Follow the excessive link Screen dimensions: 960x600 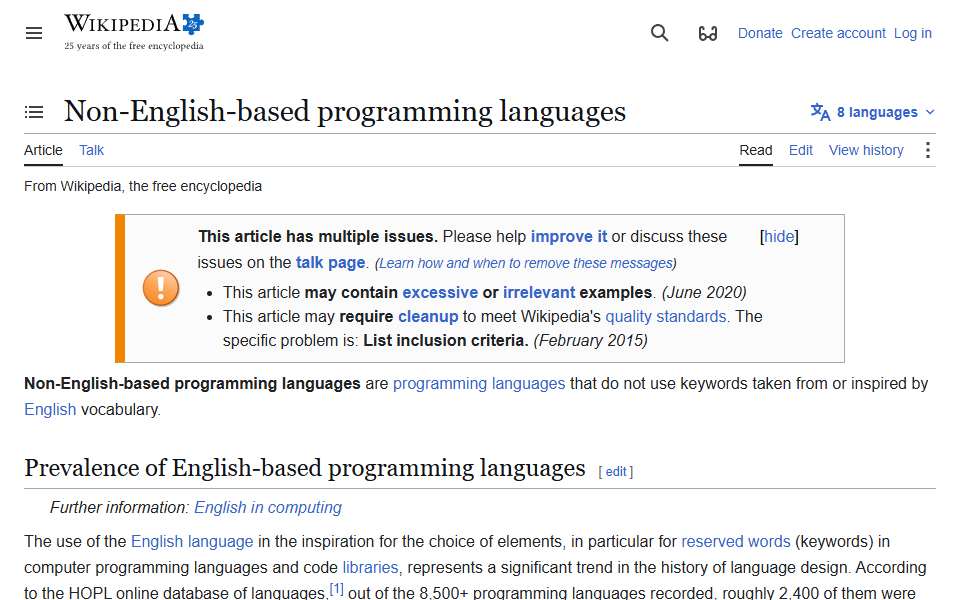pos(440,293)
